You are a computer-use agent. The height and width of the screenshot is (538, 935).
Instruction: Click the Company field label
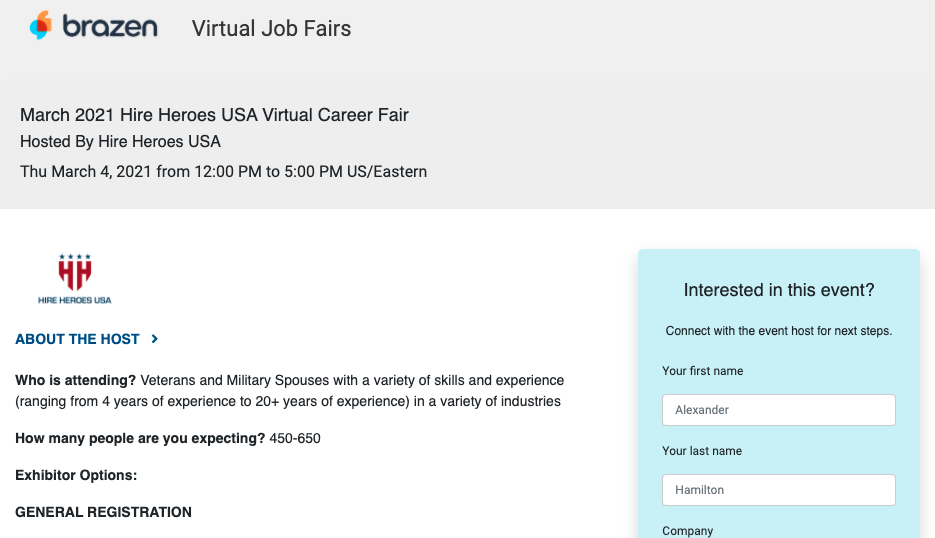pyautogui.click(x=688, y=531)
